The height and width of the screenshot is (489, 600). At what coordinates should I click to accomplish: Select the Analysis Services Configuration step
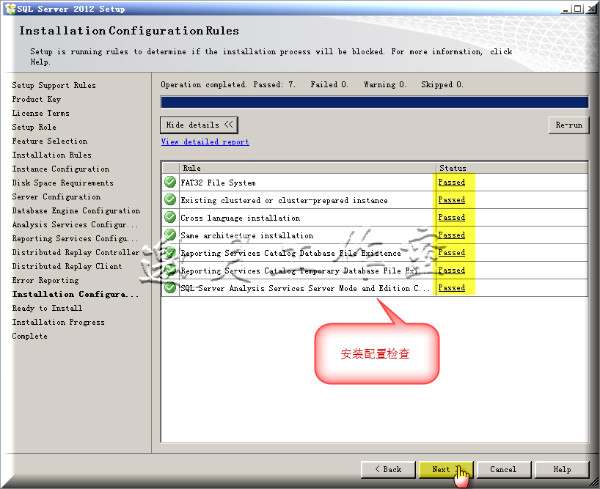pos(75,224)
